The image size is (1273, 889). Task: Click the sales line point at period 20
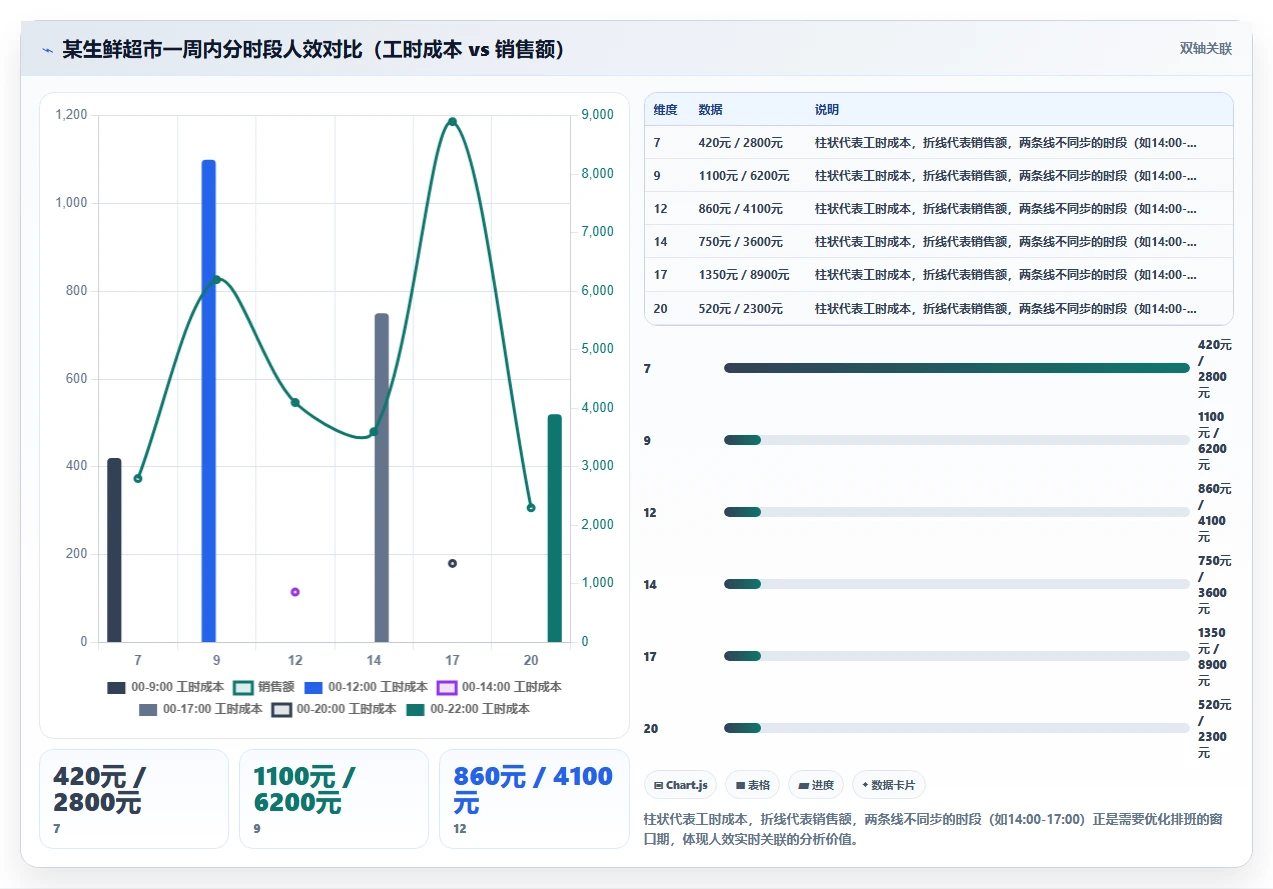[531, 508]
